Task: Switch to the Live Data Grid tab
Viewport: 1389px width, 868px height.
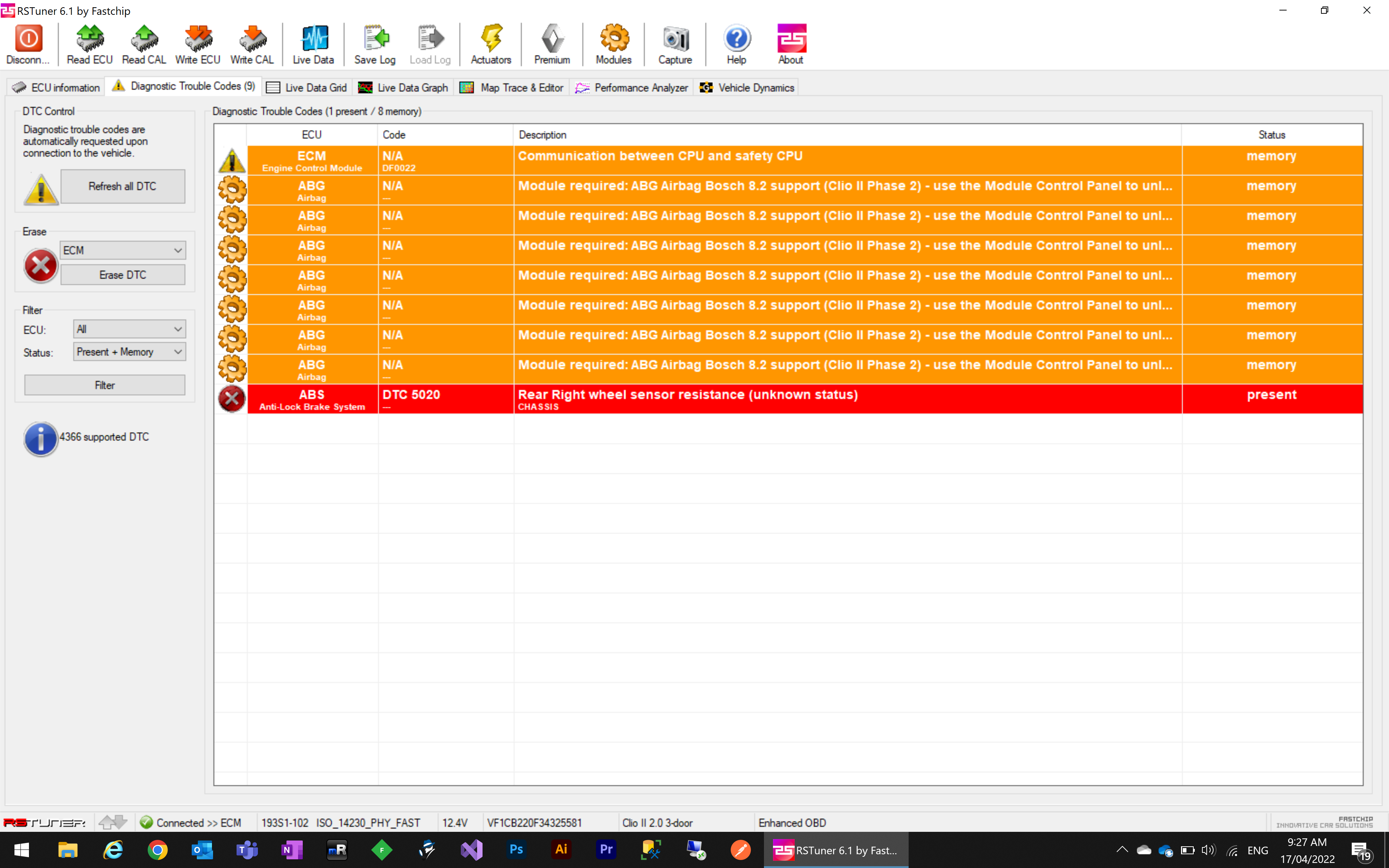Action: click(307, 87)
